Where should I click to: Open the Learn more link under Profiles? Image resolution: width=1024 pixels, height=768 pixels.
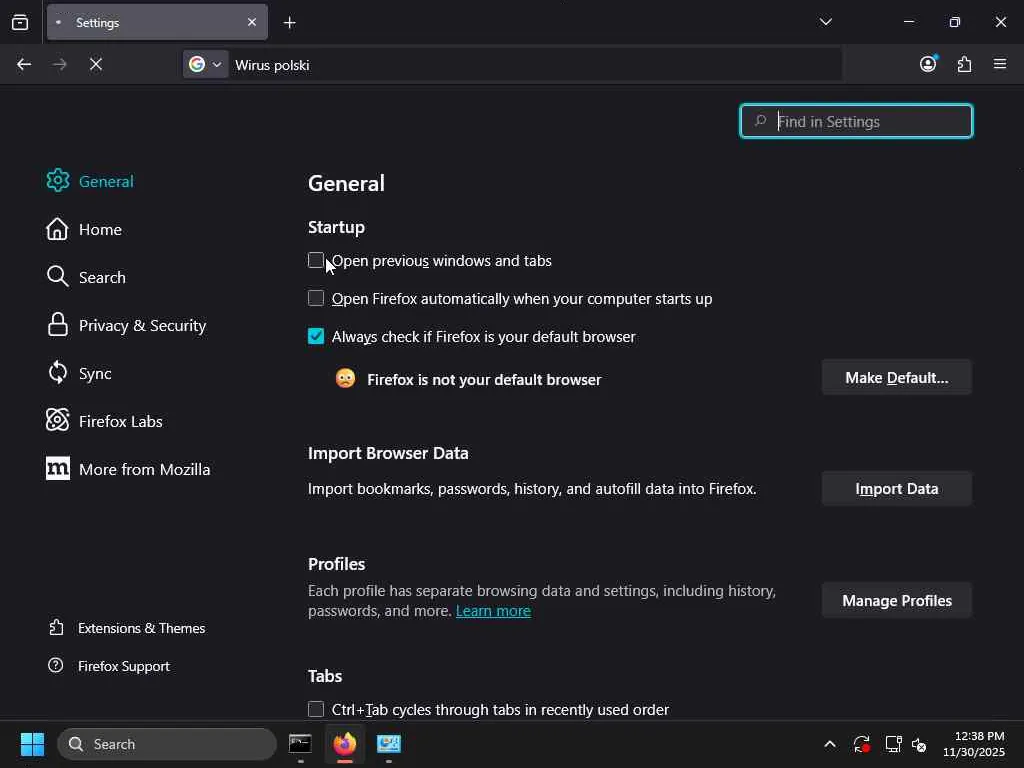[493, 611]
